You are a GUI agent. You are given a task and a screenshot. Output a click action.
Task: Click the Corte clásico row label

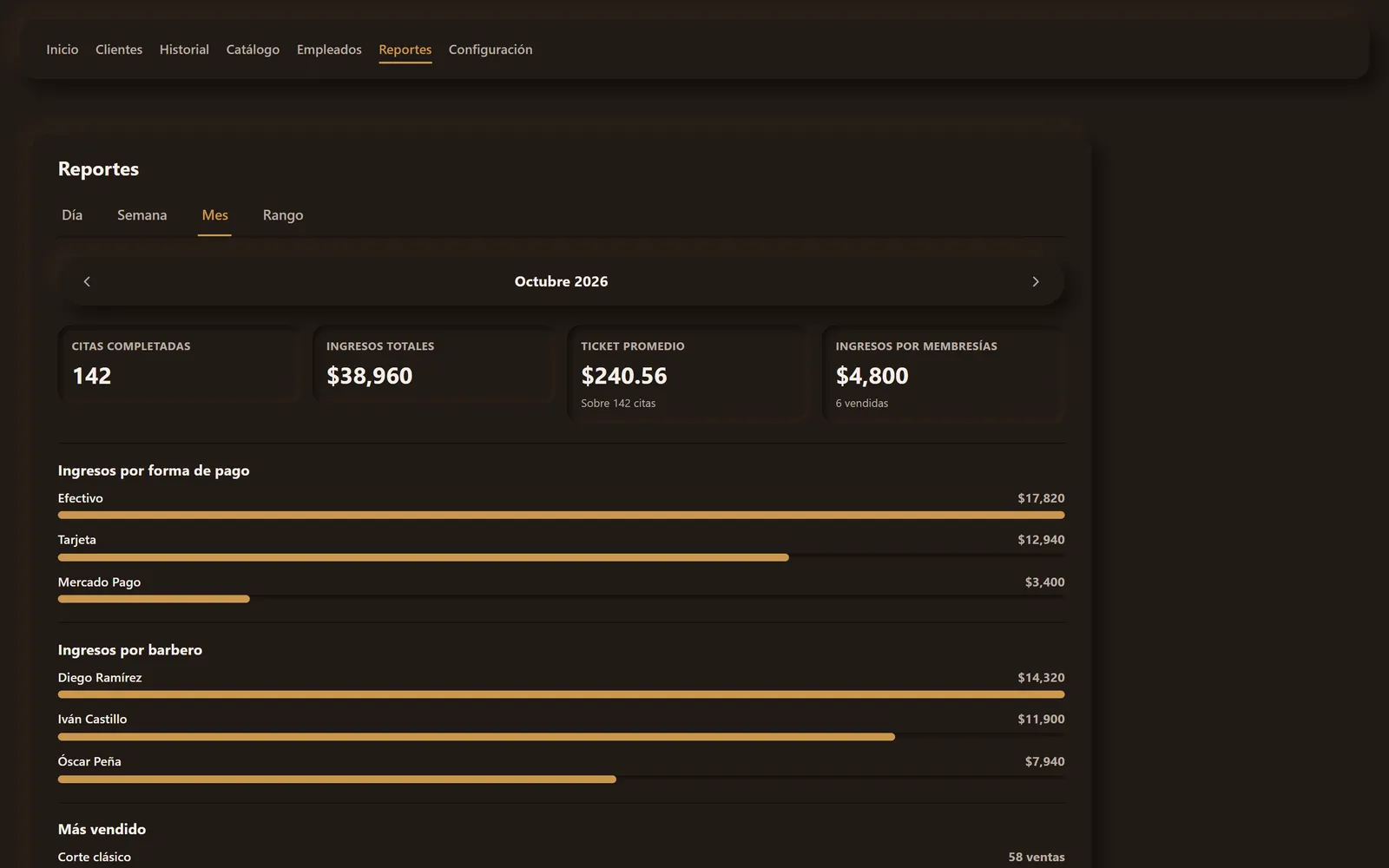coord(95,857)
